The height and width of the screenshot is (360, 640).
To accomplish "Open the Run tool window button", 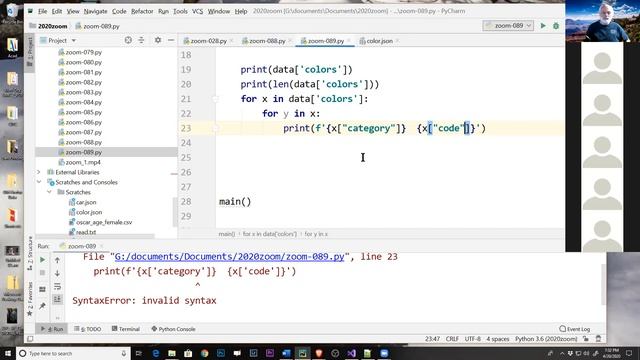I will click(x=52, y=329).
